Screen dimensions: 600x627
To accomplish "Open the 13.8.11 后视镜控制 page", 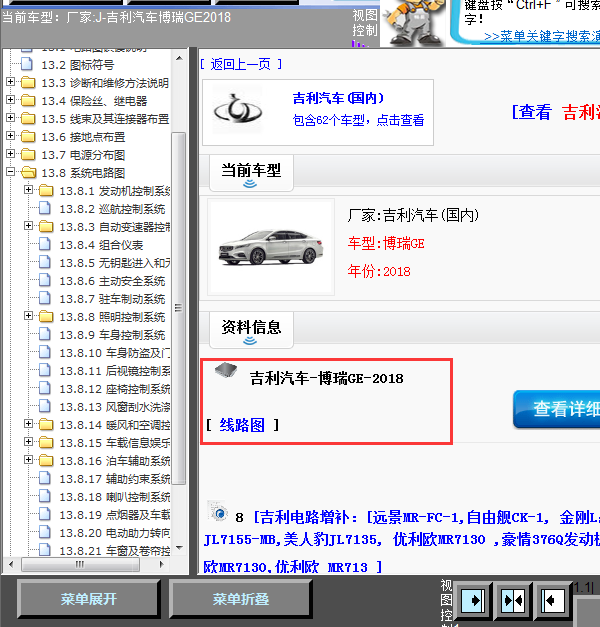I will pos(115,371).
